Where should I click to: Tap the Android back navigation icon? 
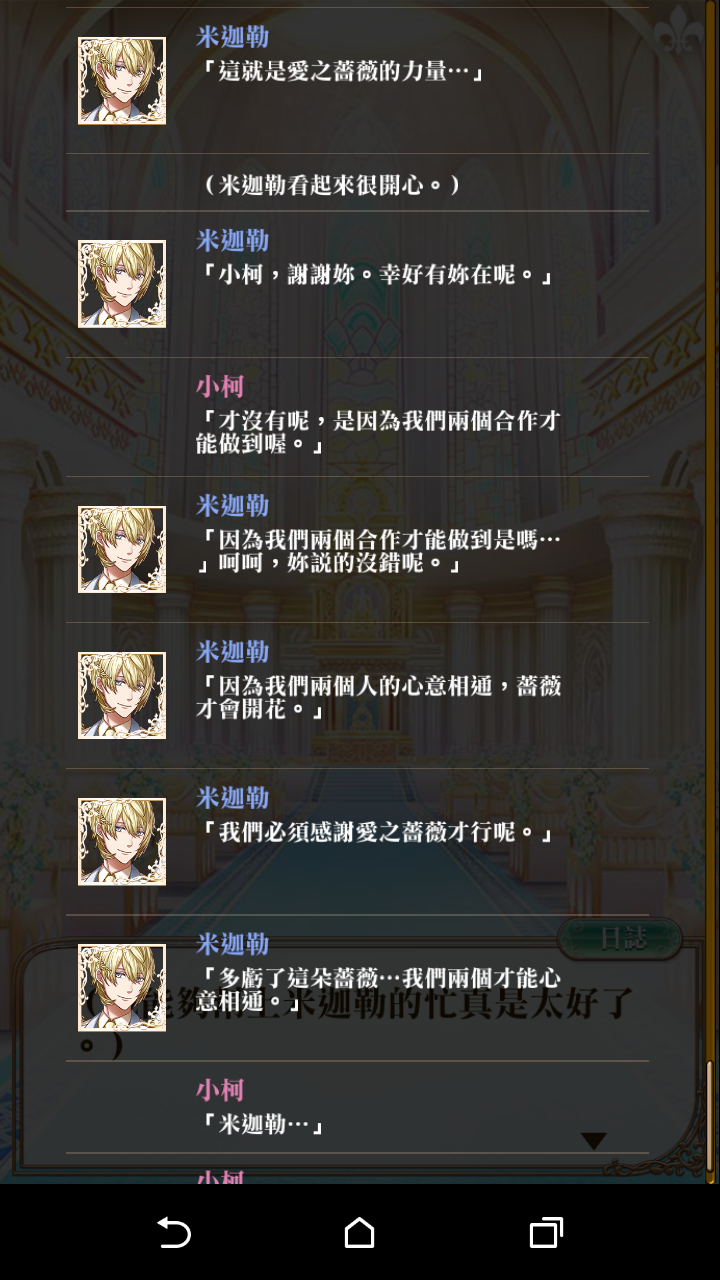coord(174,1233)
